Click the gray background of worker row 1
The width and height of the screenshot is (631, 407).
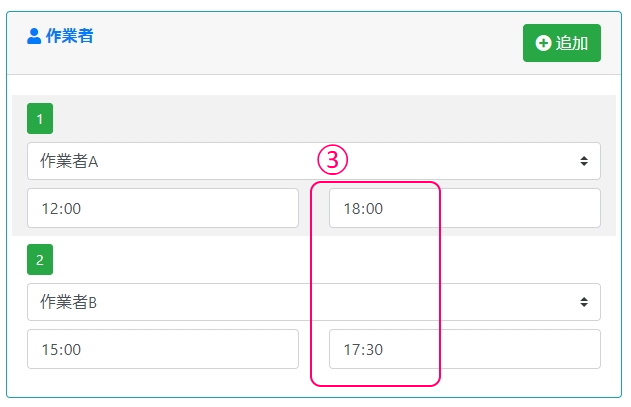(300, 119)
